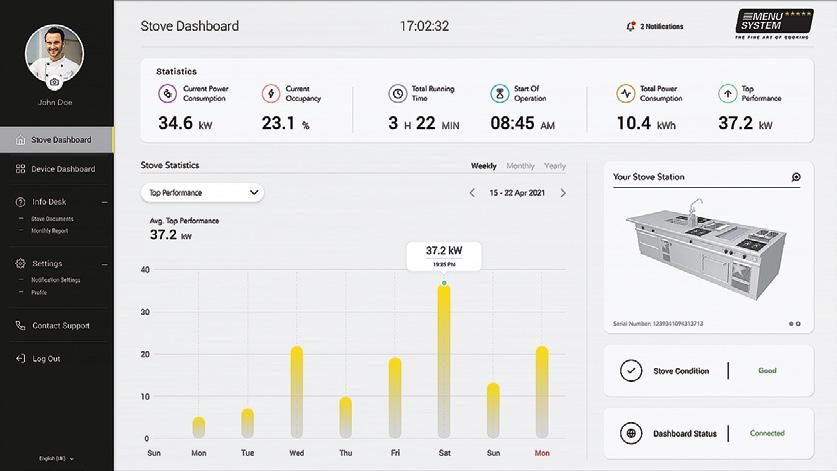This screenshot has width=837, height=471.
Task: Click the Friday bar in chart
Action: point(395,398)
